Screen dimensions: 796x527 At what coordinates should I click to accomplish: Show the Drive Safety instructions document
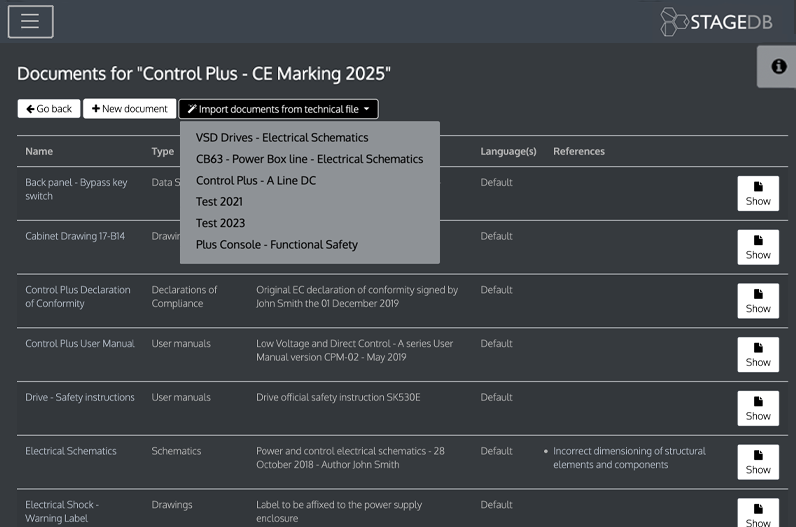[757, 408]
